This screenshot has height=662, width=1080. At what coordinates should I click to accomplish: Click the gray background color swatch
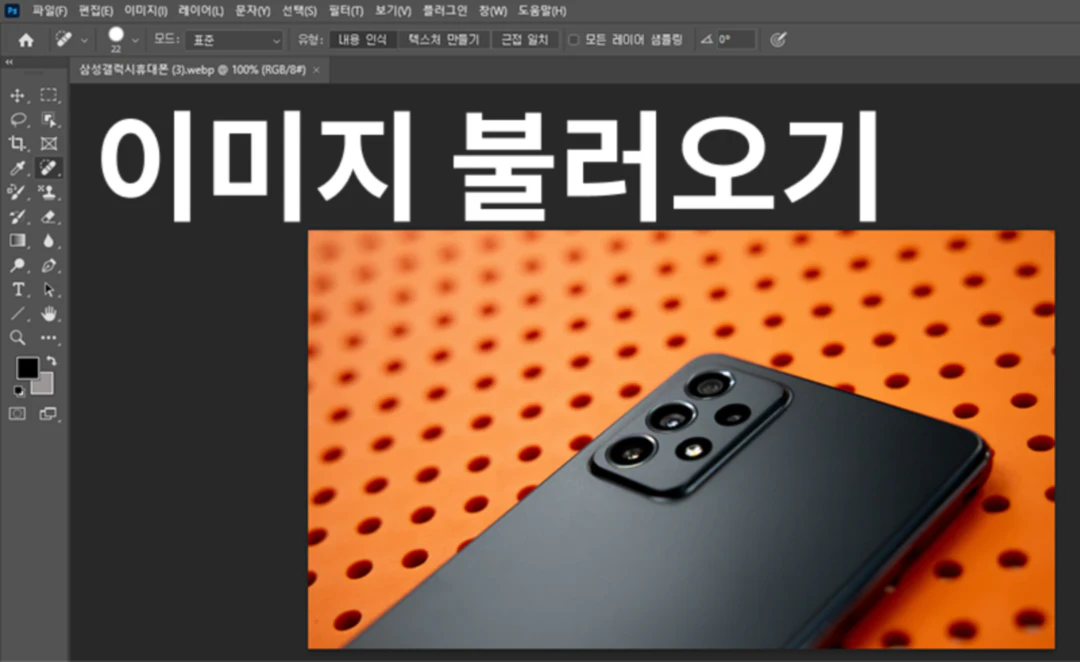tap(45, 386)
